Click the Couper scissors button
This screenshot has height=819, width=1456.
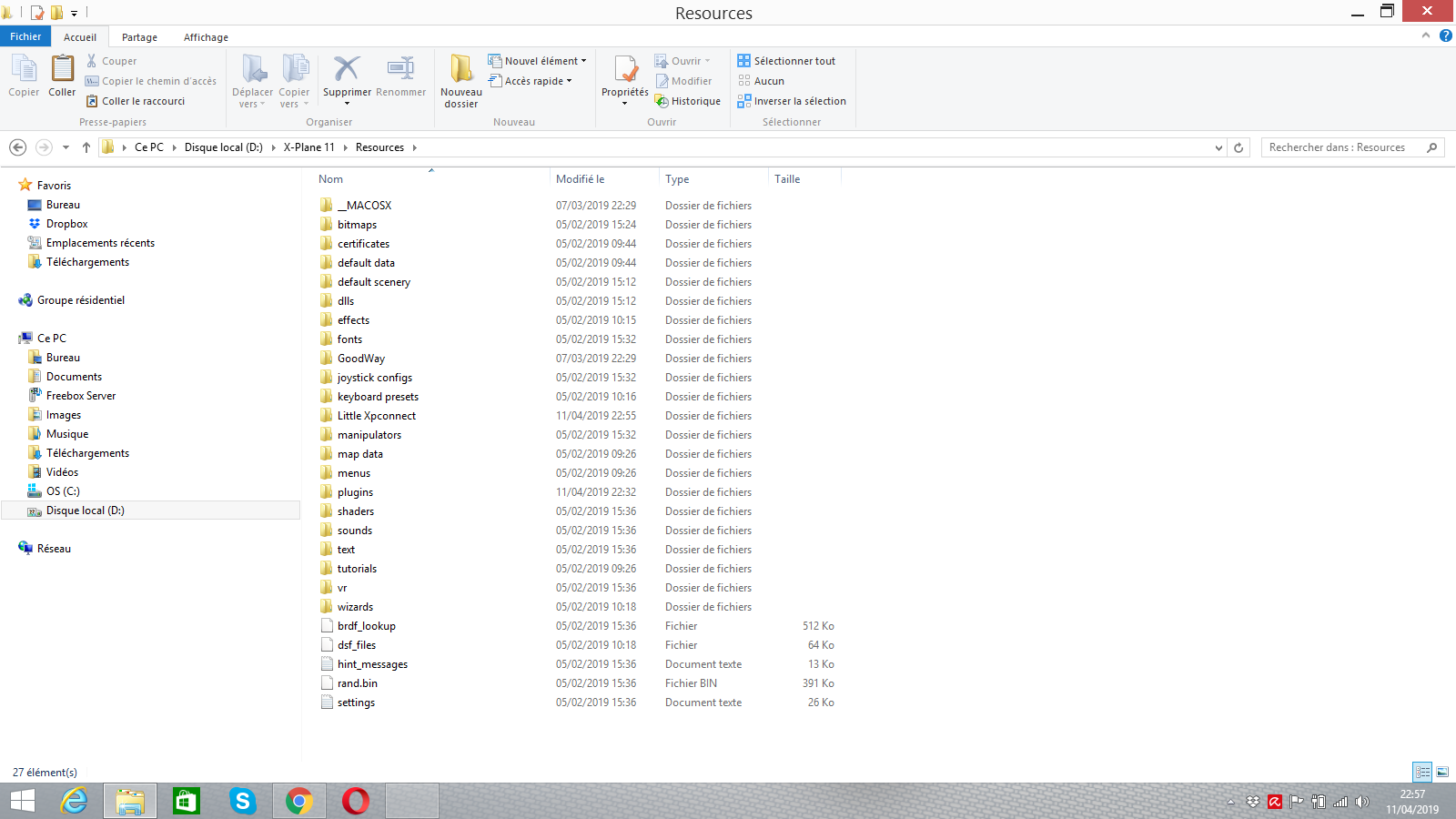pyautogui.click(x=111, y=61)
